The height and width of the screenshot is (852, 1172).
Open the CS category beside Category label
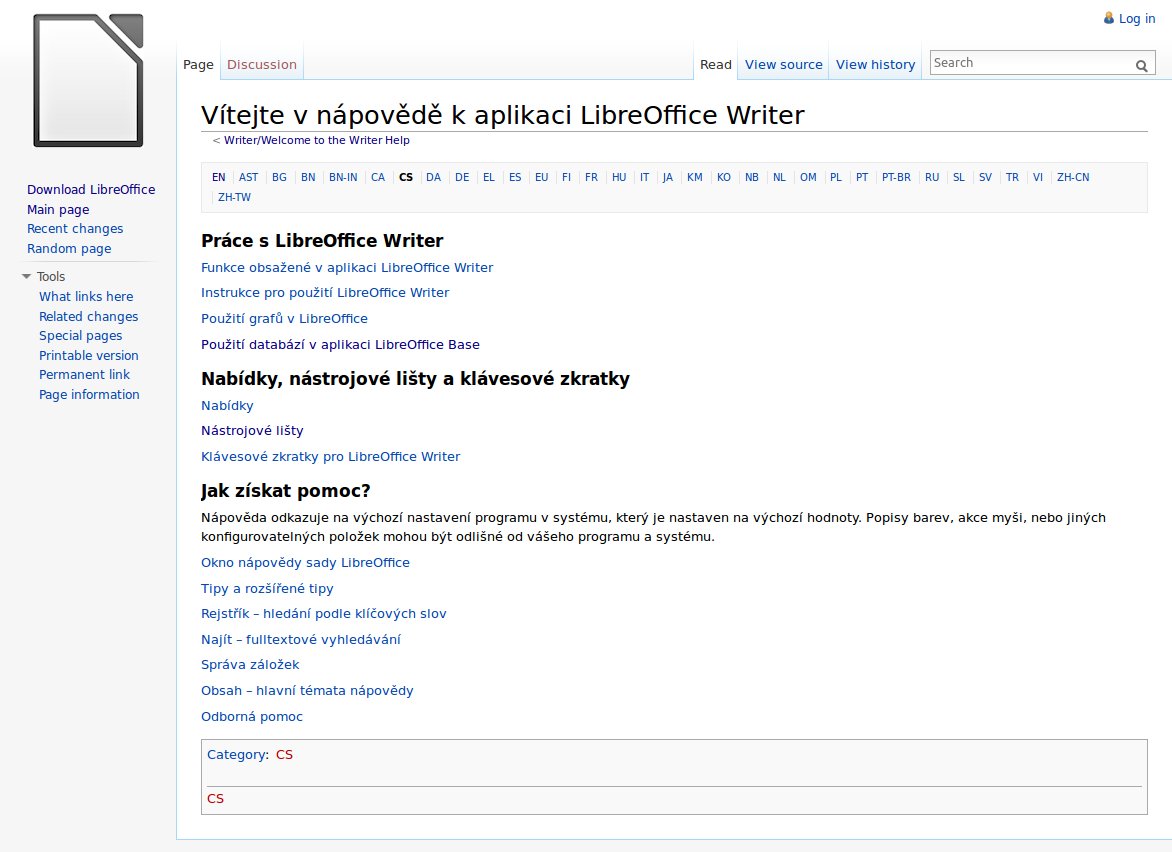point(284,755)
